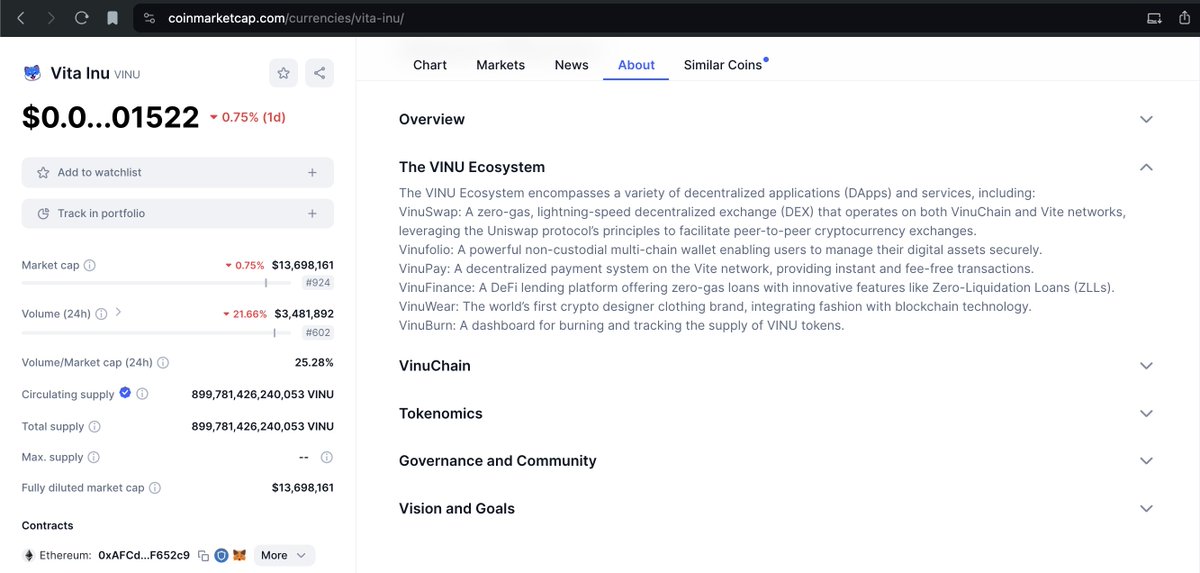The height and width of the screenshot is (573, 1200).
Task: Click the share icon next to the star
Action: point(319,73)
